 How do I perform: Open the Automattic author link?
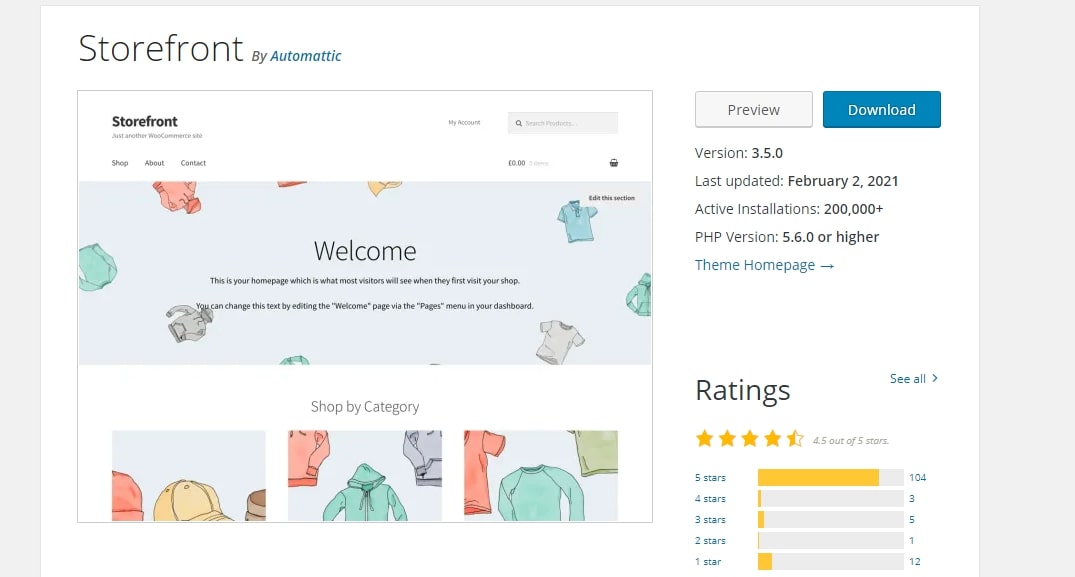[305, 56]
